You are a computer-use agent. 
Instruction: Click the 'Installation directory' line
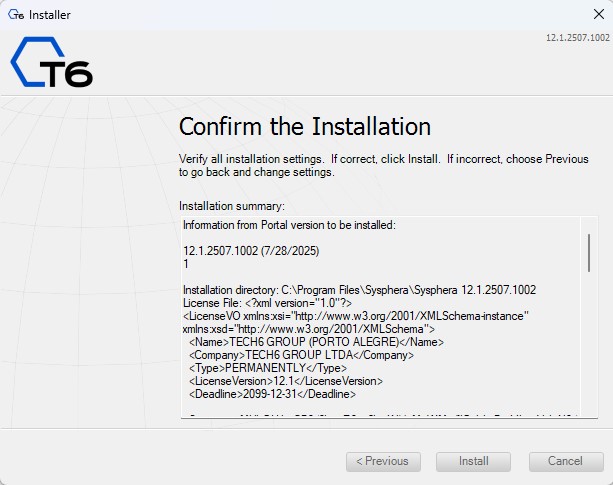(359, 290)
